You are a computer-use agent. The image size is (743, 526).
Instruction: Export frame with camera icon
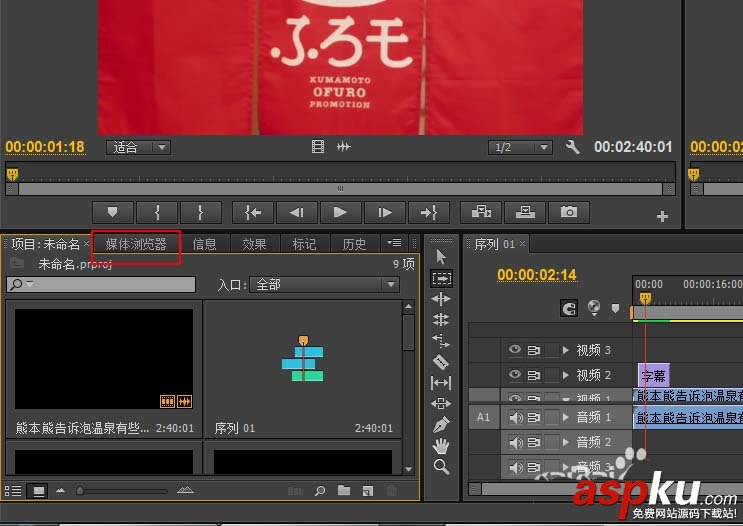569,212
